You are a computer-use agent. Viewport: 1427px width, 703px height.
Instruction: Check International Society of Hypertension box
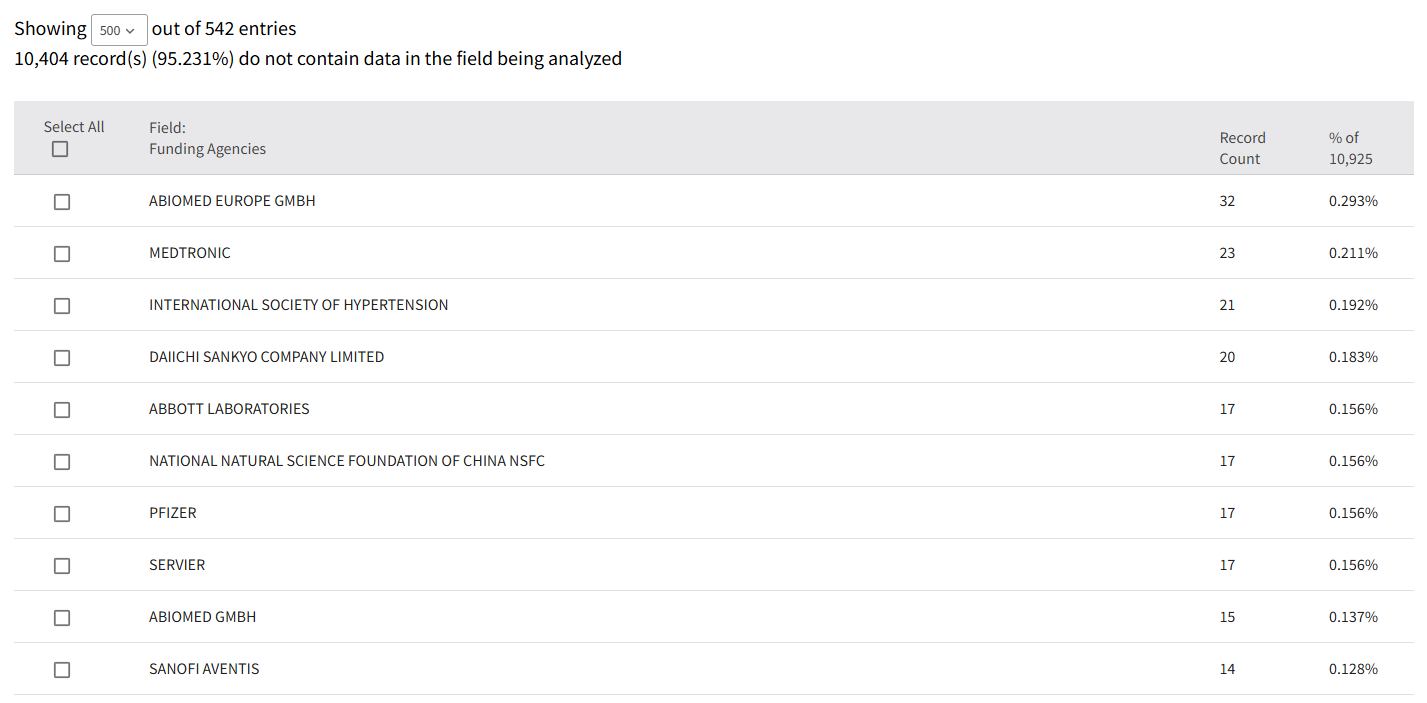[x=62, y=306]
